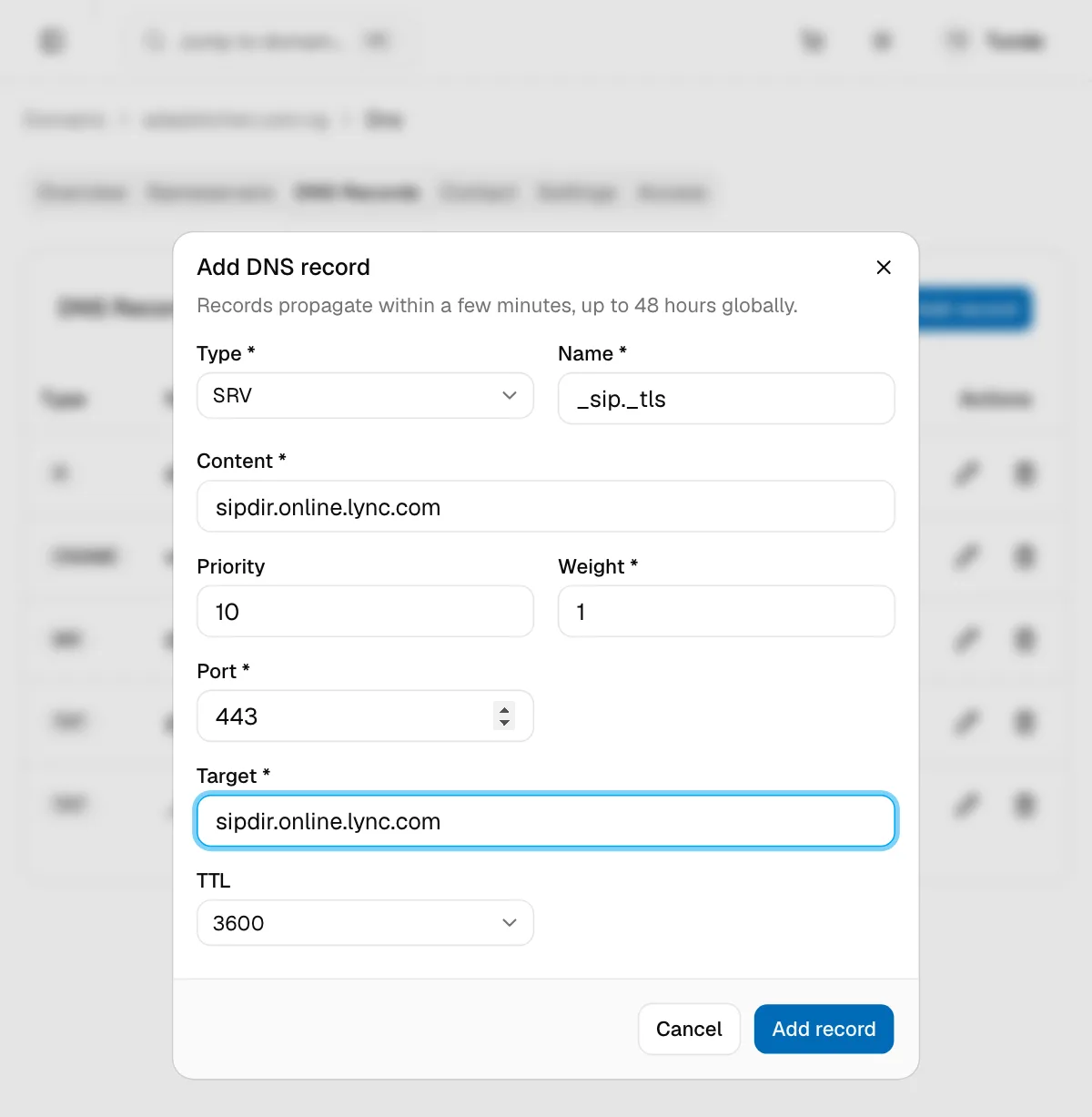This screenshot has height=1117, width=1092.
Task: Click the 'Priority' field label
Action: (x=231, y=566)
